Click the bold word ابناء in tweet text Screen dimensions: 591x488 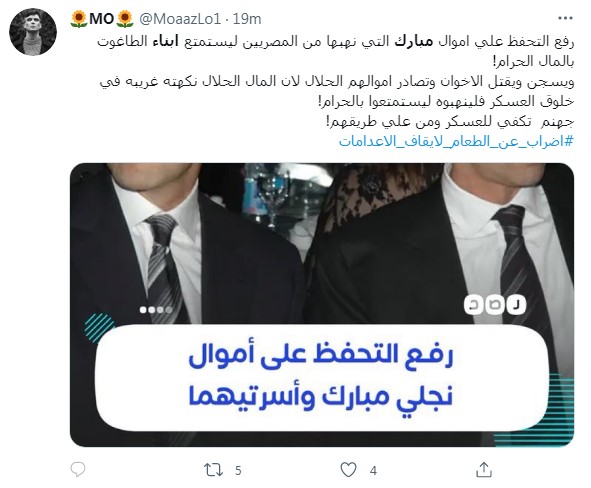167,41
